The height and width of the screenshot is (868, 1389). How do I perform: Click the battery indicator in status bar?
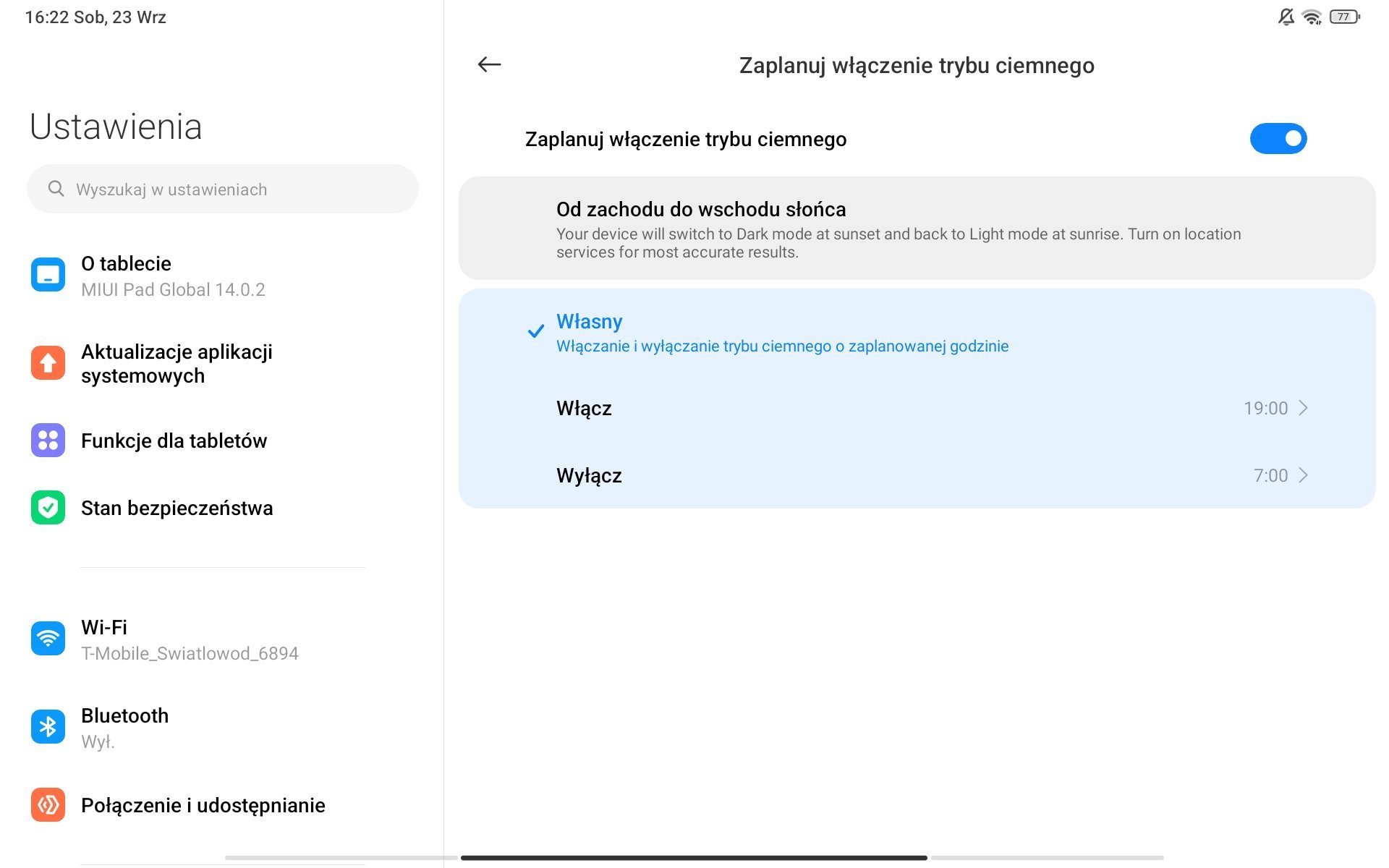pyautogui.click(x=1344, y=17)
